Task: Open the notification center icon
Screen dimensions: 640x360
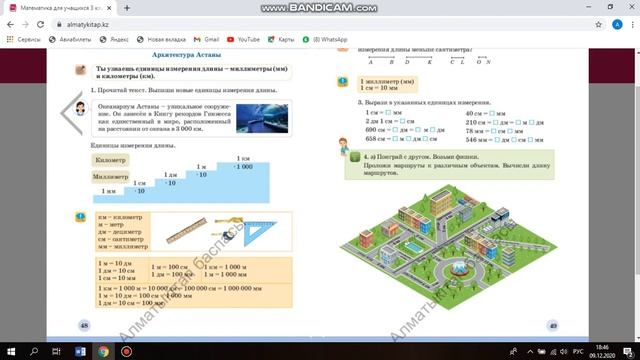Action: (x=629, y=351)
